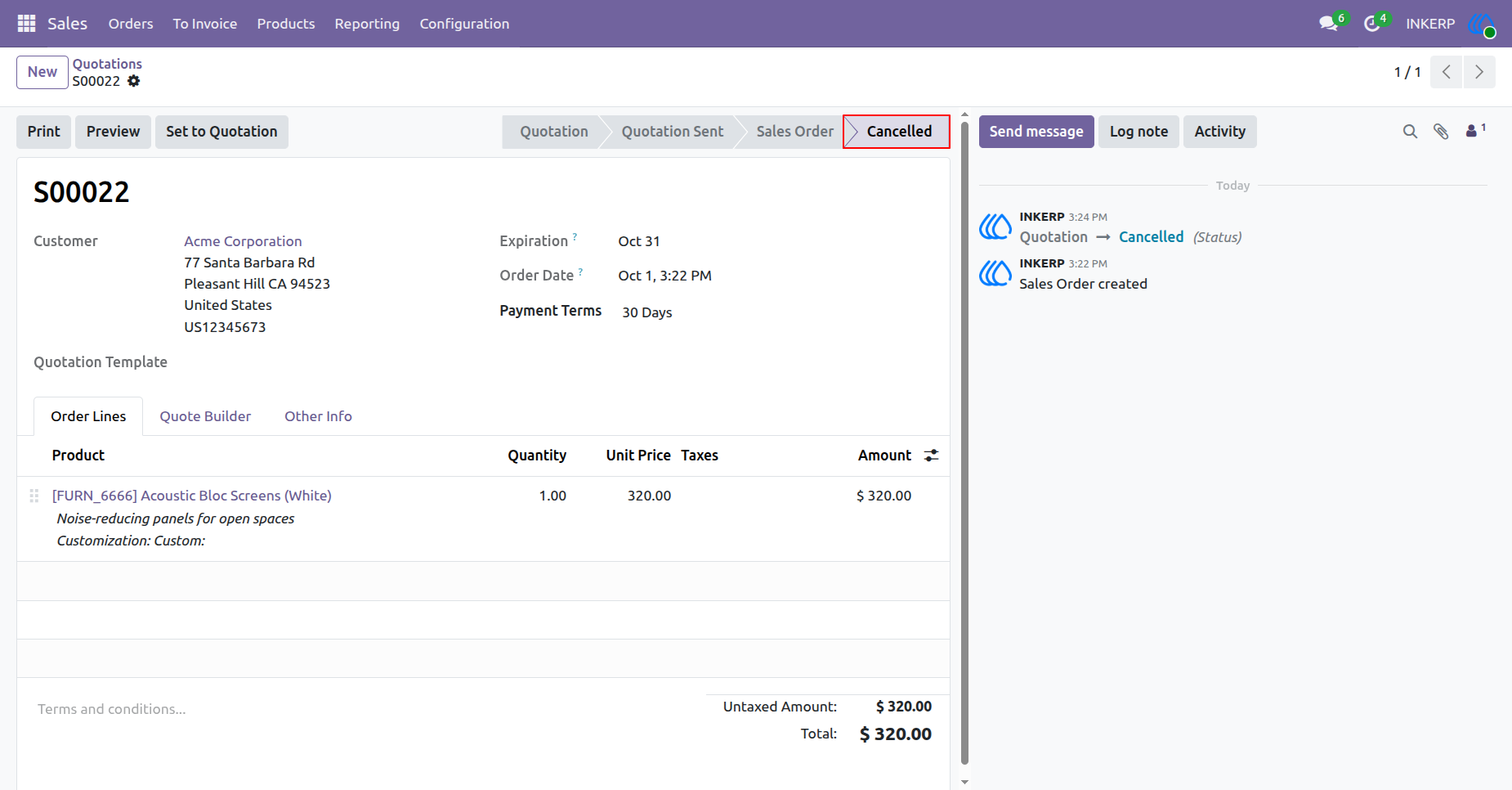Click the Preview button
1512x790 pixels.
[x=113, y=132]
